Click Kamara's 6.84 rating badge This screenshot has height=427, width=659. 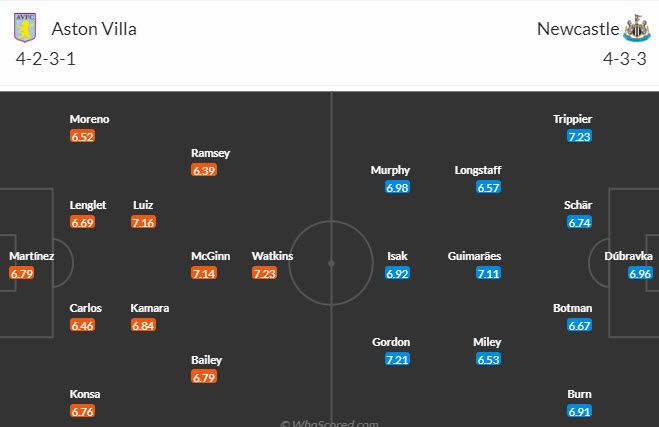coord(143,325)
